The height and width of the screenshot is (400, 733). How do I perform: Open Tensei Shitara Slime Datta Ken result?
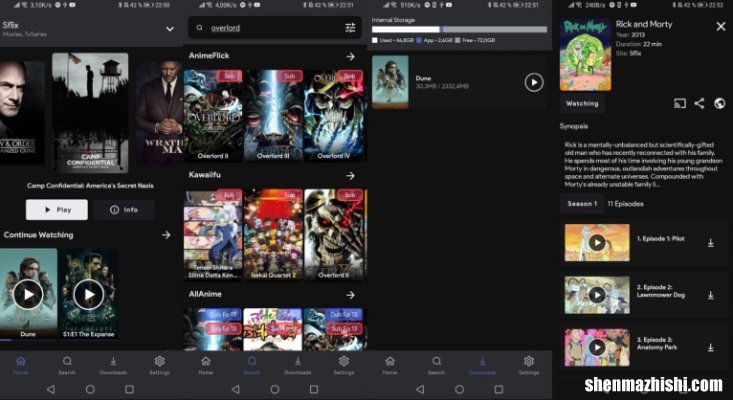[213, 235]
